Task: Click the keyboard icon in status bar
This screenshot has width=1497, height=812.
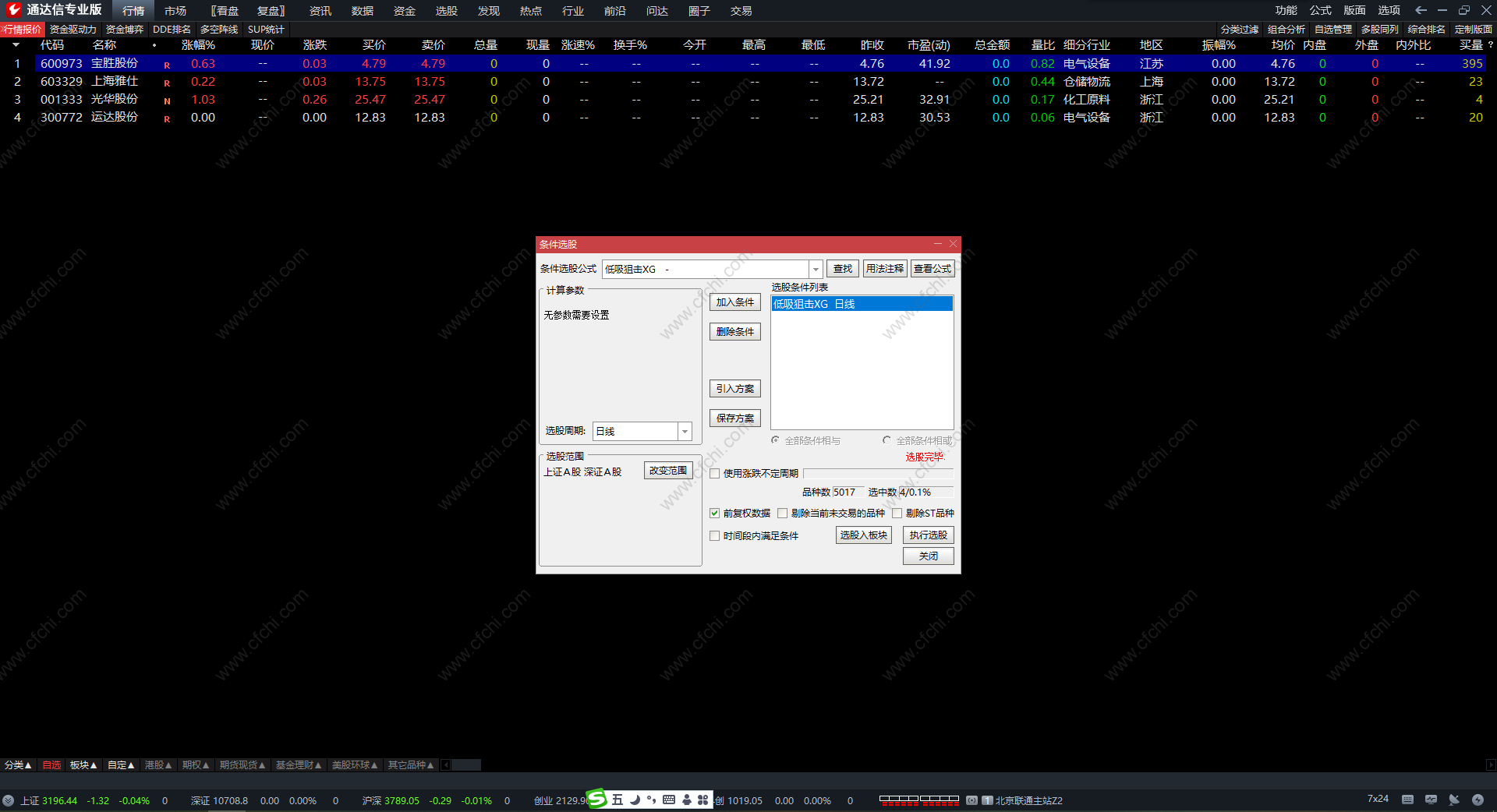Action: 1407,800
